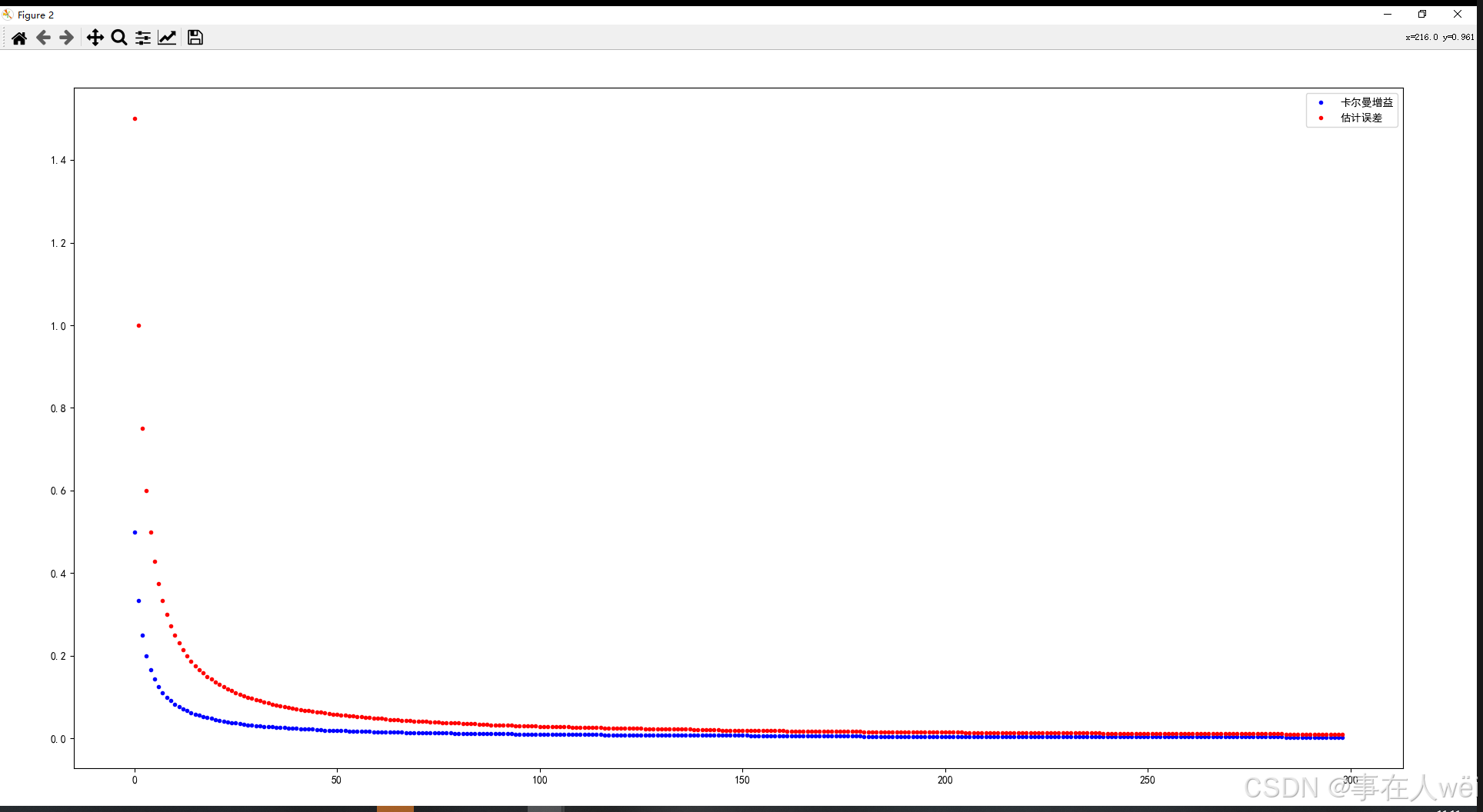This screenshot has height=812, width=1483.
Task: Click the 1.0 y-axis tick label
Action: tap(58, 326)
